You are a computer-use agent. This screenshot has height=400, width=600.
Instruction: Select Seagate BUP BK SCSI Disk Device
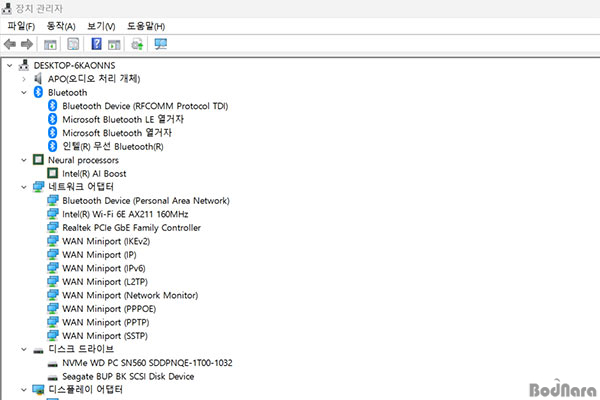click(x=128, y=377)
